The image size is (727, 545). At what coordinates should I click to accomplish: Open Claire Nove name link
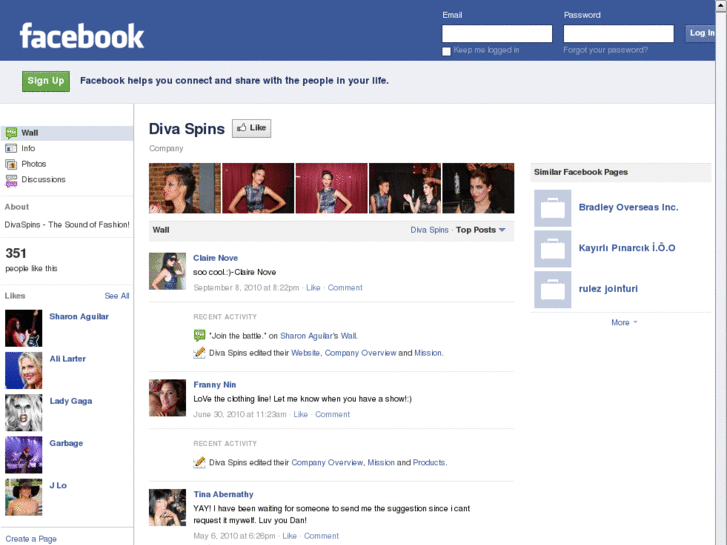tap(216, 258)
